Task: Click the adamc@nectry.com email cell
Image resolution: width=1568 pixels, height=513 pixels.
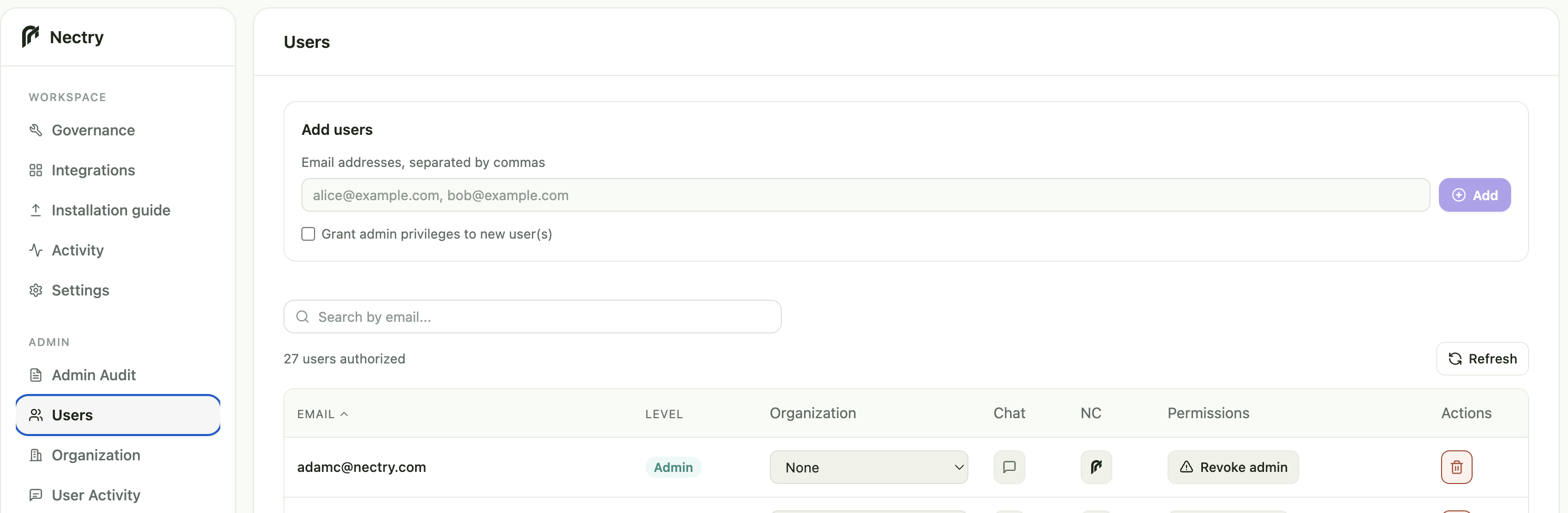Action: (361, 467)
